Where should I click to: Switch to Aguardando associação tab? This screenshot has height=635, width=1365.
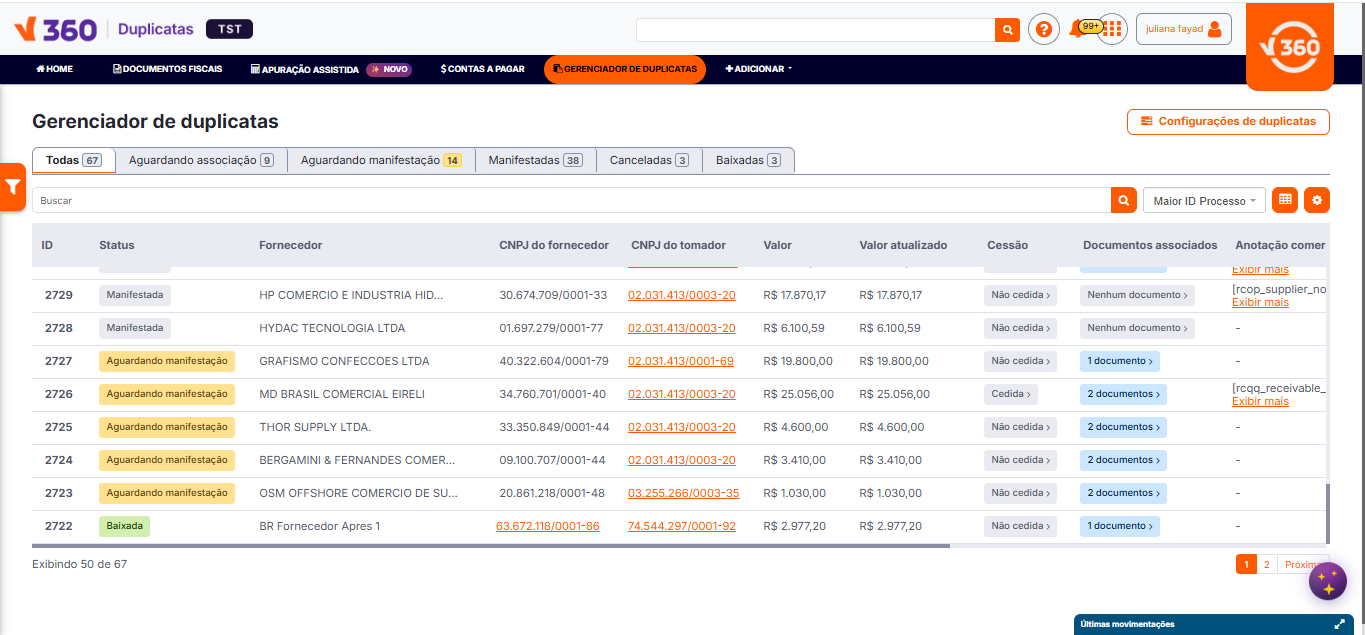201,160
